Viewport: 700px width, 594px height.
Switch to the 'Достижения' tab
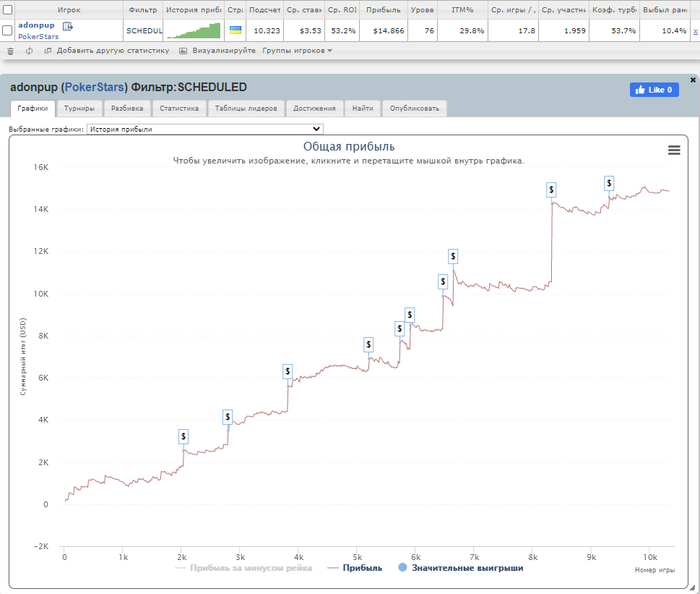pyautogui.click(x=314, y=108)
